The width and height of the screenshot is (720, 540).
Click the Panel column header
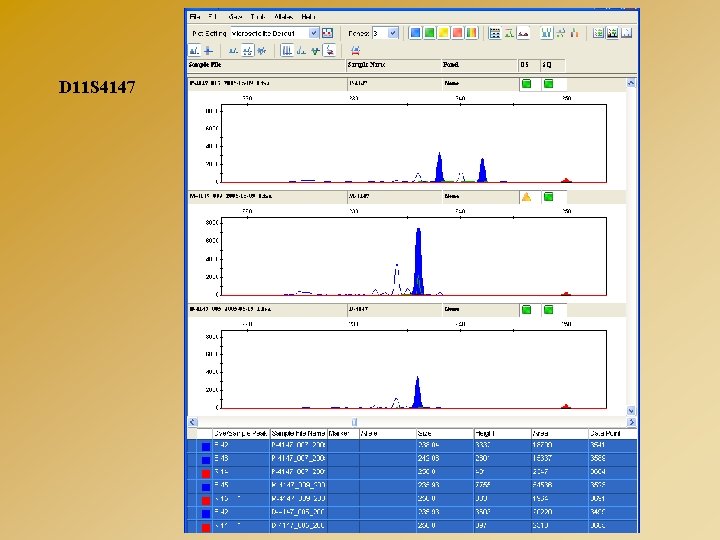coord(479,65)
